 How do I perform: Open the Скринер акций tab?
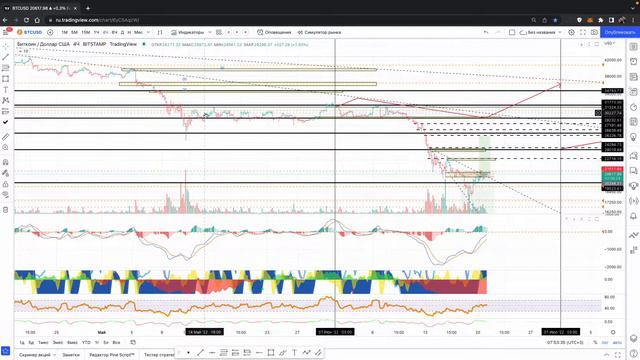pos(35,355)
